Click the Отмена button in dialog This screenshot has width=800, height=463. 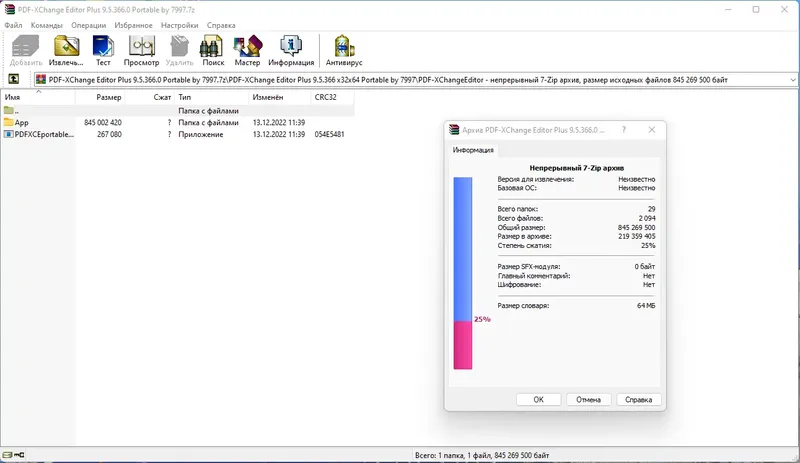pyautogui.click(x=588, y=400)
